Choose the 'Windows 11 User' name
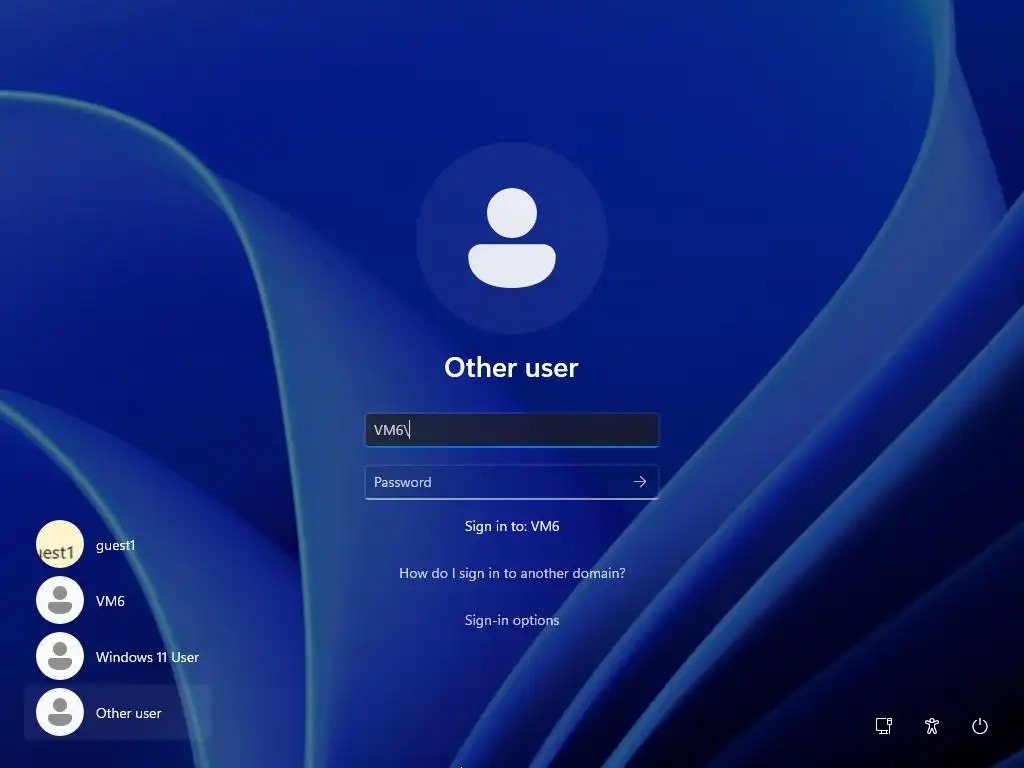The height and width of the screenshot is (768, 1024). (148, 657)
